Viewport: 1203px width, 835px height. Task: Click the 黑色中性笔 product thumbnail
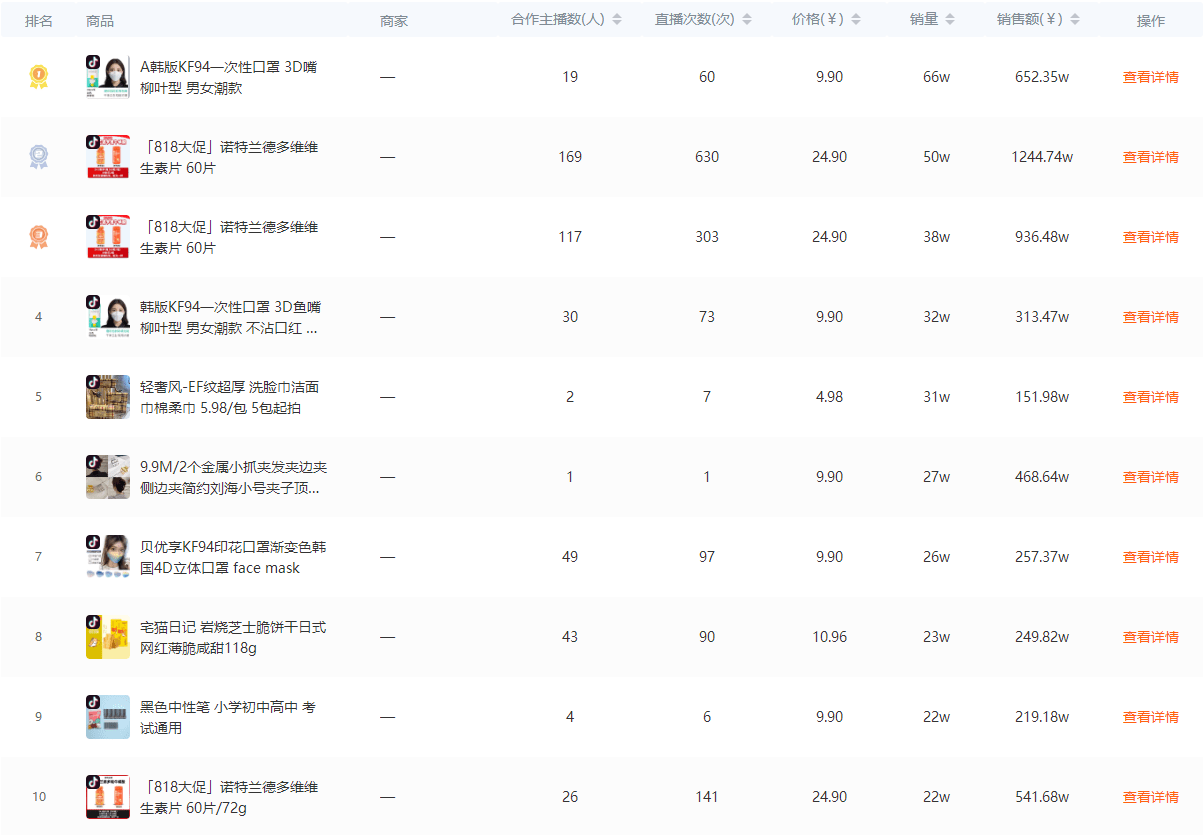pyautogui.click(x=108, y=717)
